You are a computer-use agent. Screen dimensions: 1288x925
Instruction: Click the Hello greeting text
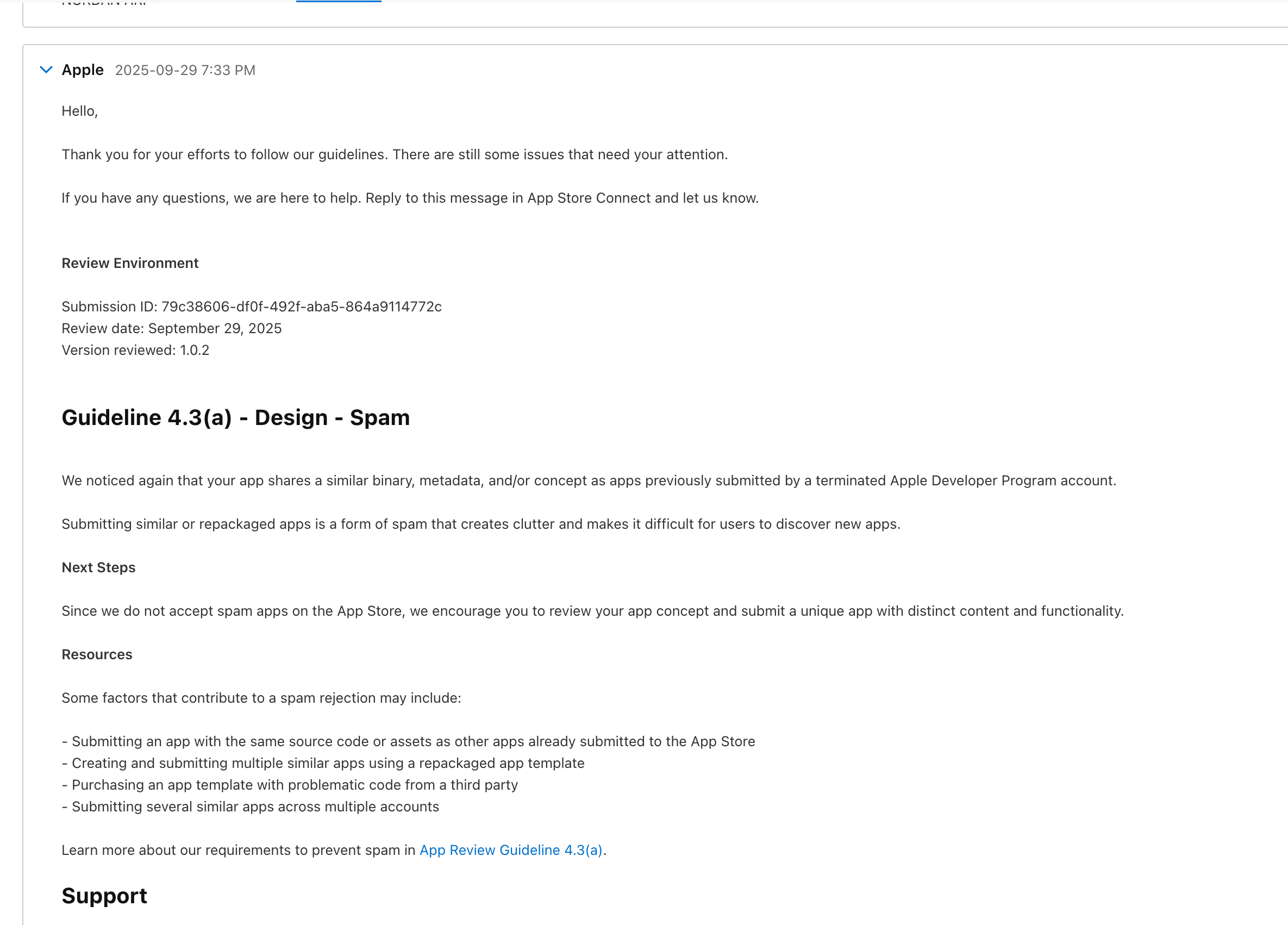point(79,111)
